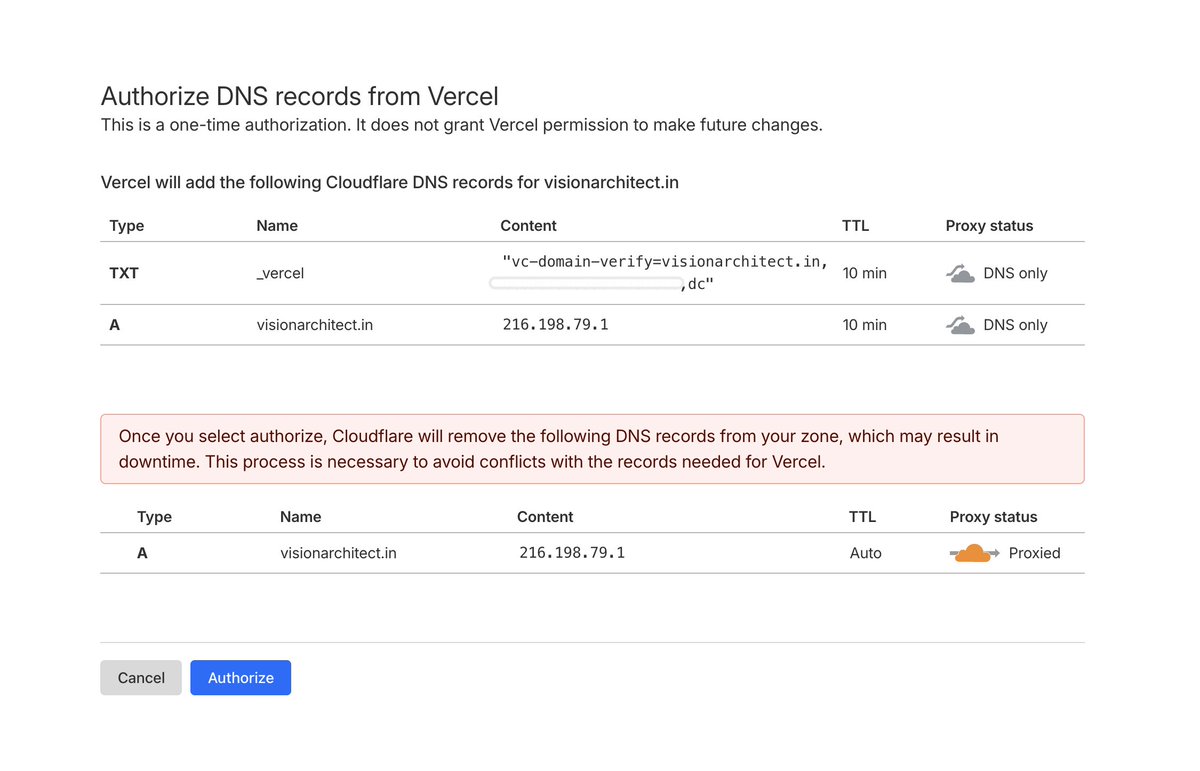Click 216.198.79.1 in the records-to-remove table
The height and width of the screenshot is (771, 1200).
tap(572, 553)
